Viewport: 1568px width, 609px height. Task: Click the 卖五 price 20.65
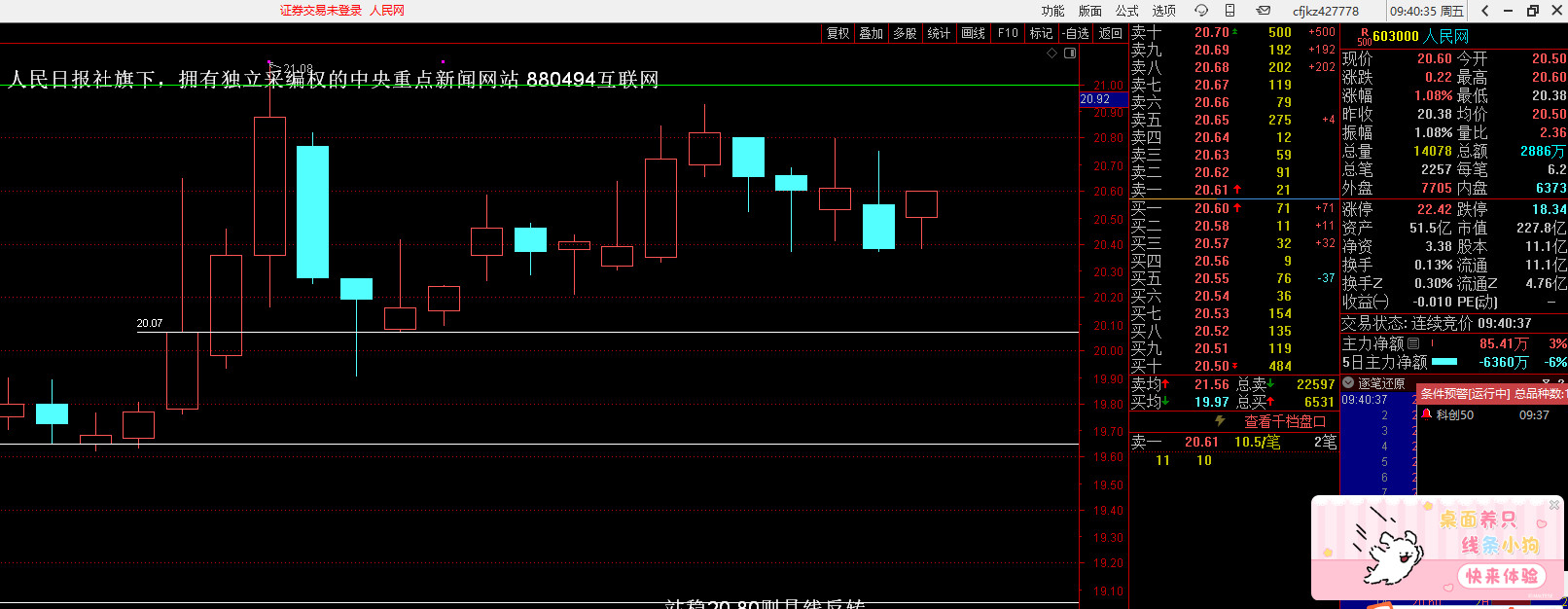pos(1212,120)
